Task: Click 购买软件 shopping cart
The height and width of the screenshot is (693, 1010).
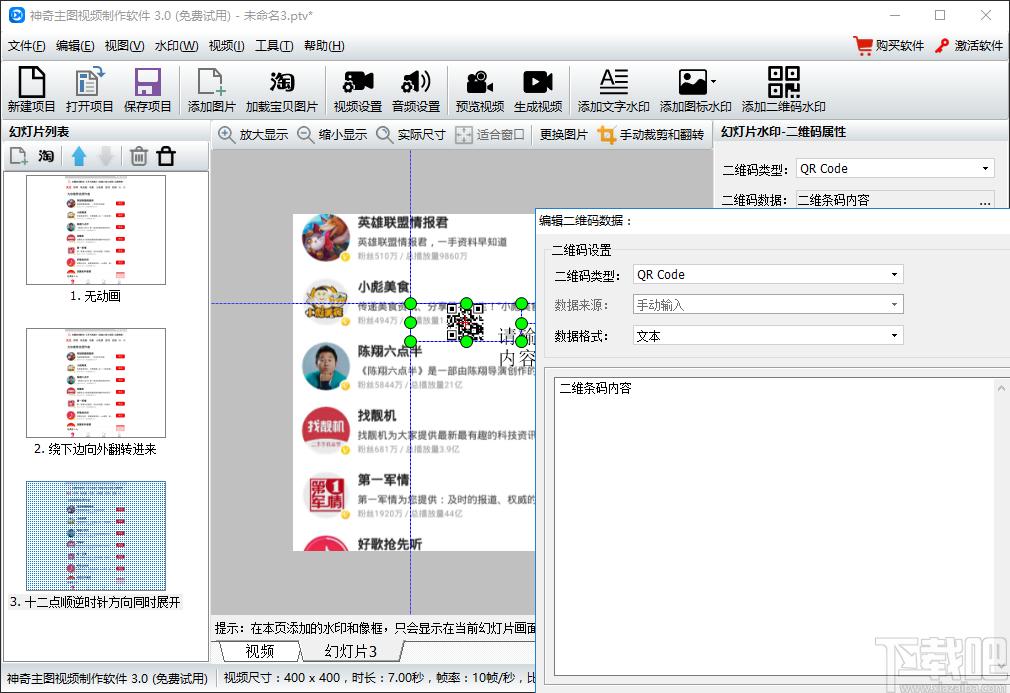Action: tap(888, 46)
